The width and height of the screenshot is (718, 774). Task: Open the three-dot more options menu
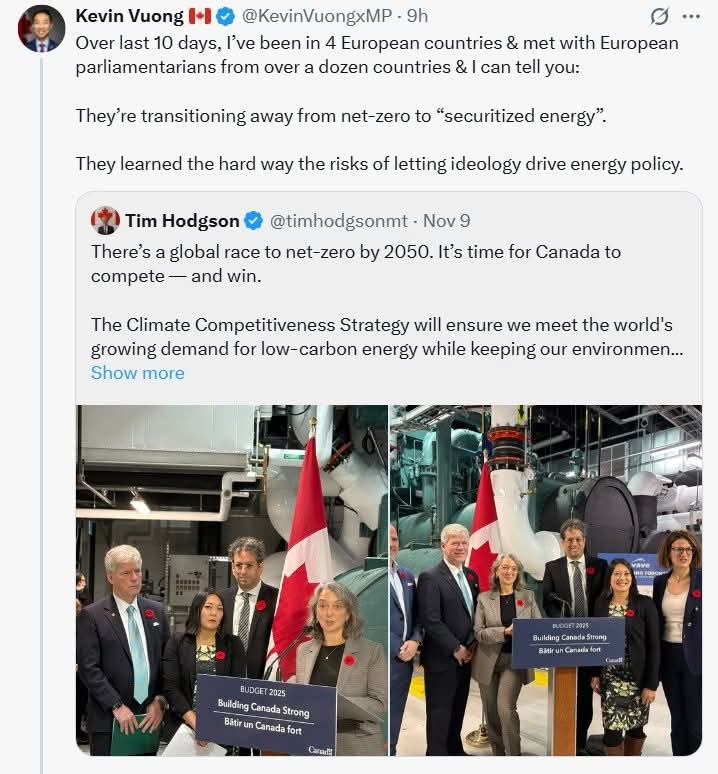tap(691, 17)
